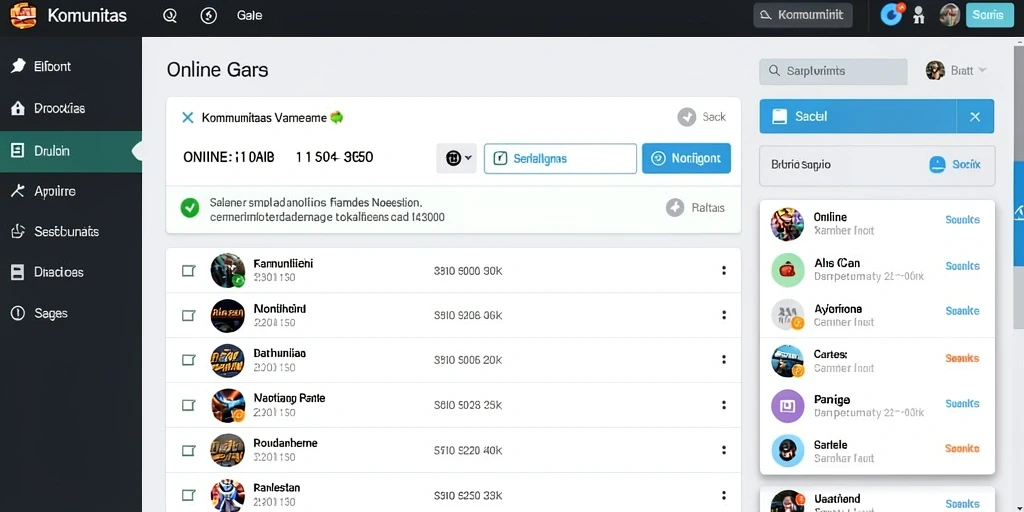Click the lightning bolt icon in top bar
The width and height of the screenshot is (1024, 512).
208,16
